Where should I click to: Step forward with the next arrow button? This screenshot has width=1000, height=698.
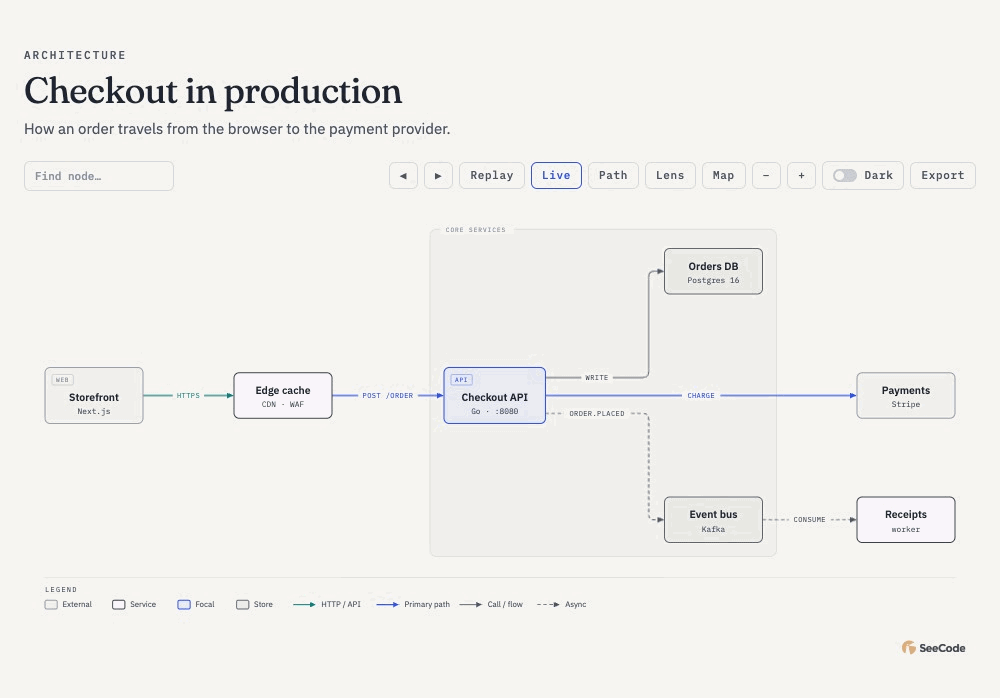[x=438, y=175]
